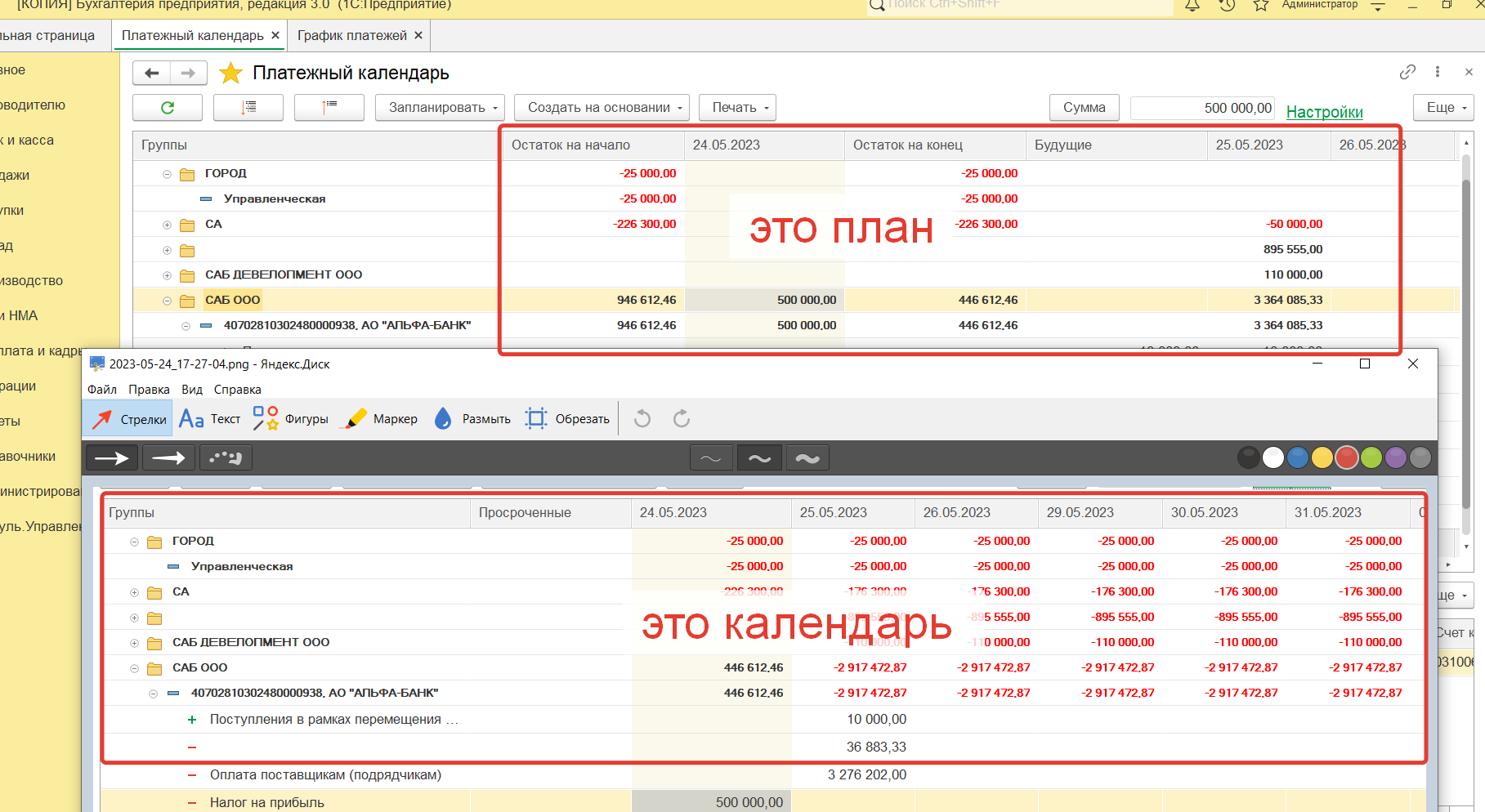
Task: Undo the last edit in Яндекс.Диск editor
Action: click(x=642, y=419)
